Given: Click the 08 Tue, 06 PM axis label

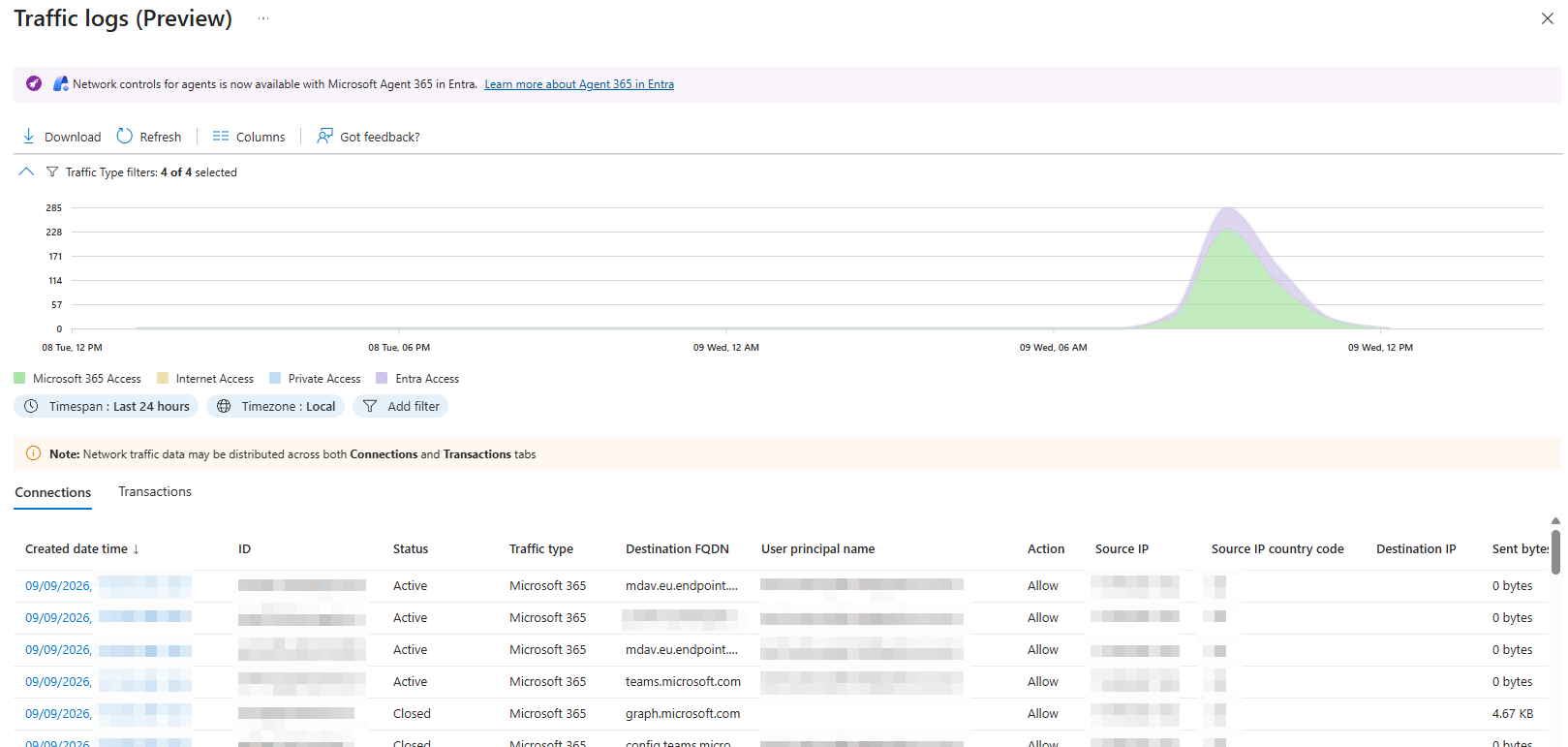Looking at the screenshot, I should [x=399, y=347].
